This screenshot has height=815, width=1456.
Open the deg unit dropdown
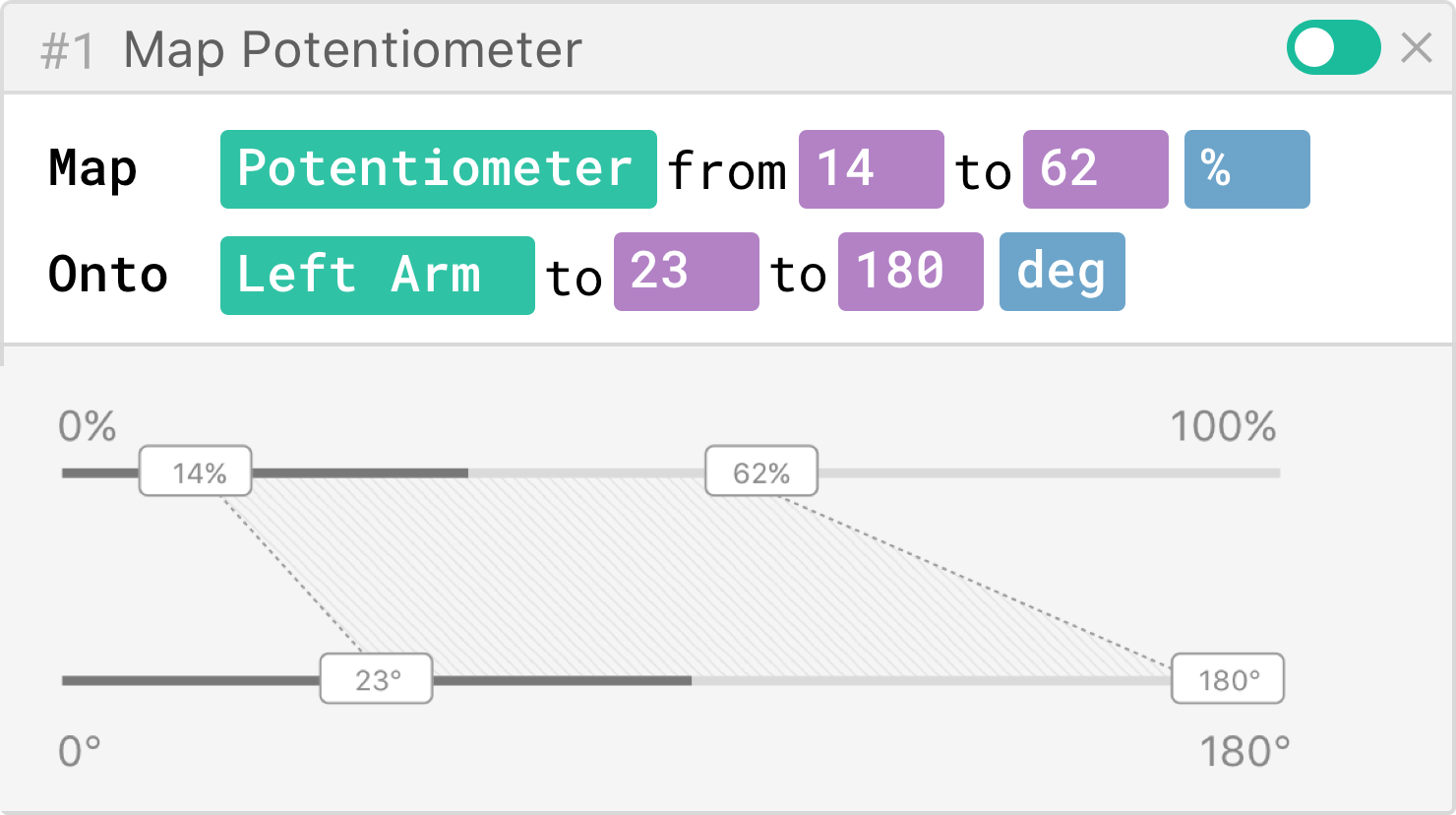[1062, 272]
